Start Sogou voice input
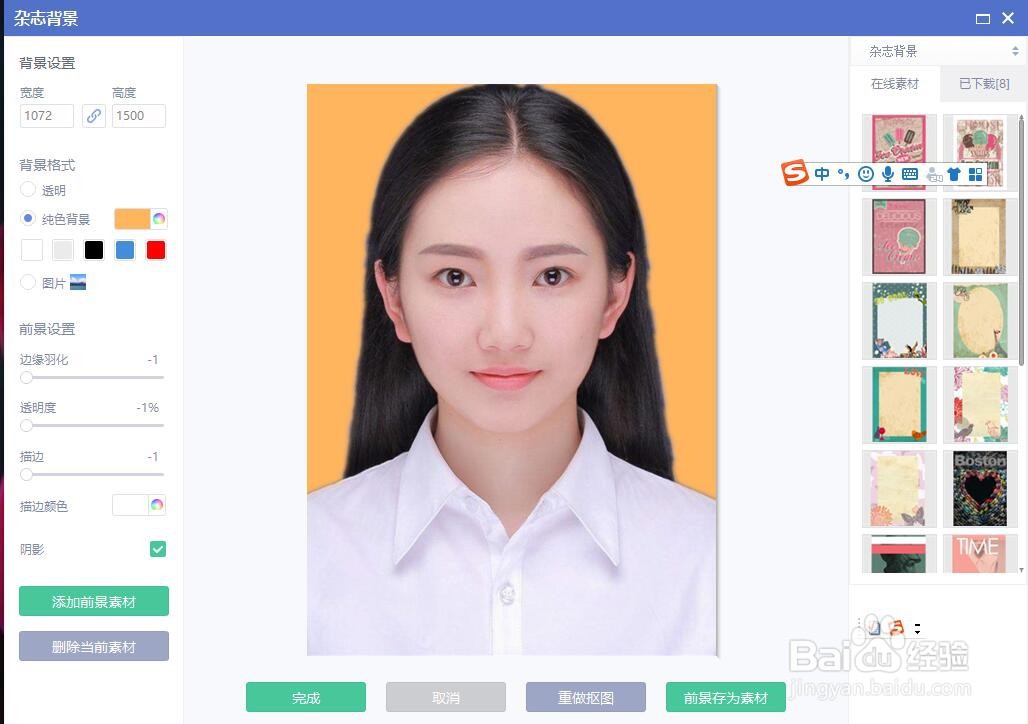The width and height of the screenshot is (1028, 724). 888,173
